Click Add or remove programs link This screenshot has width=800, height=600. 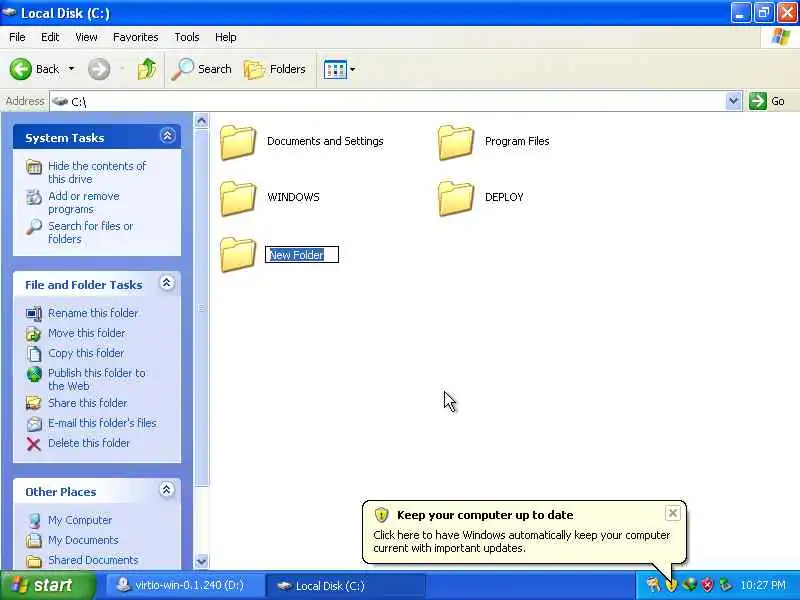click(84, 203)
